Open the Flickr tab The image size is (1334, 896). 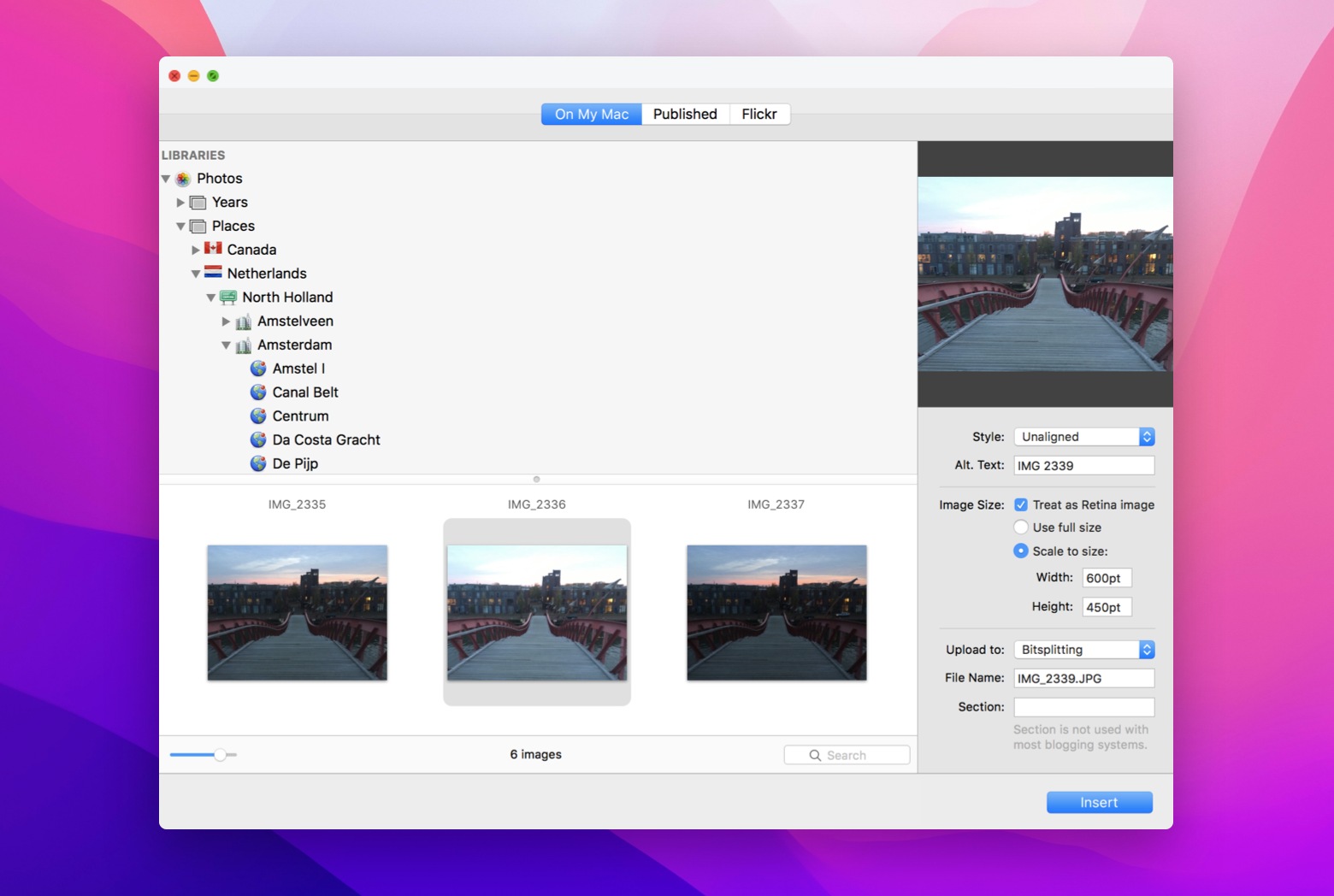click(758, 114)
